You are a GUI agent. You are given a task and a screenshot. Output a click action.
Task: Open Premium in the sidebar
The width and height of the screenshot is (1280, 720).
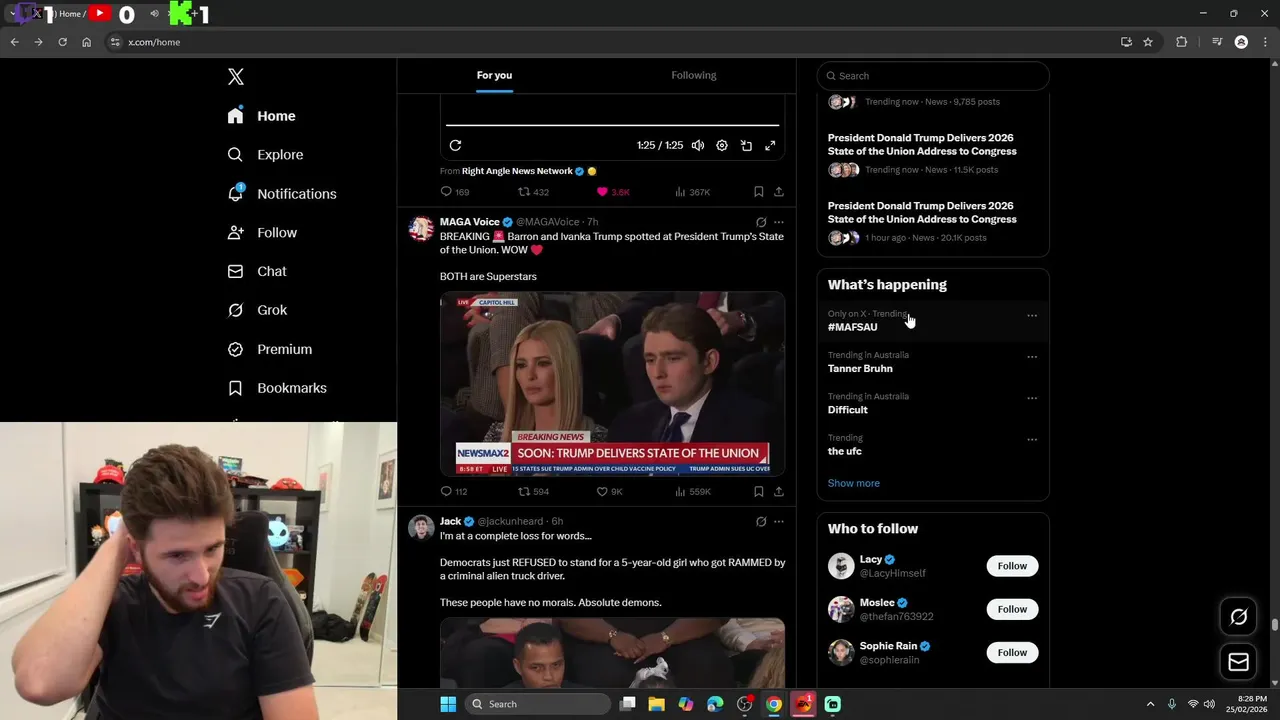[x=270, y=349]
